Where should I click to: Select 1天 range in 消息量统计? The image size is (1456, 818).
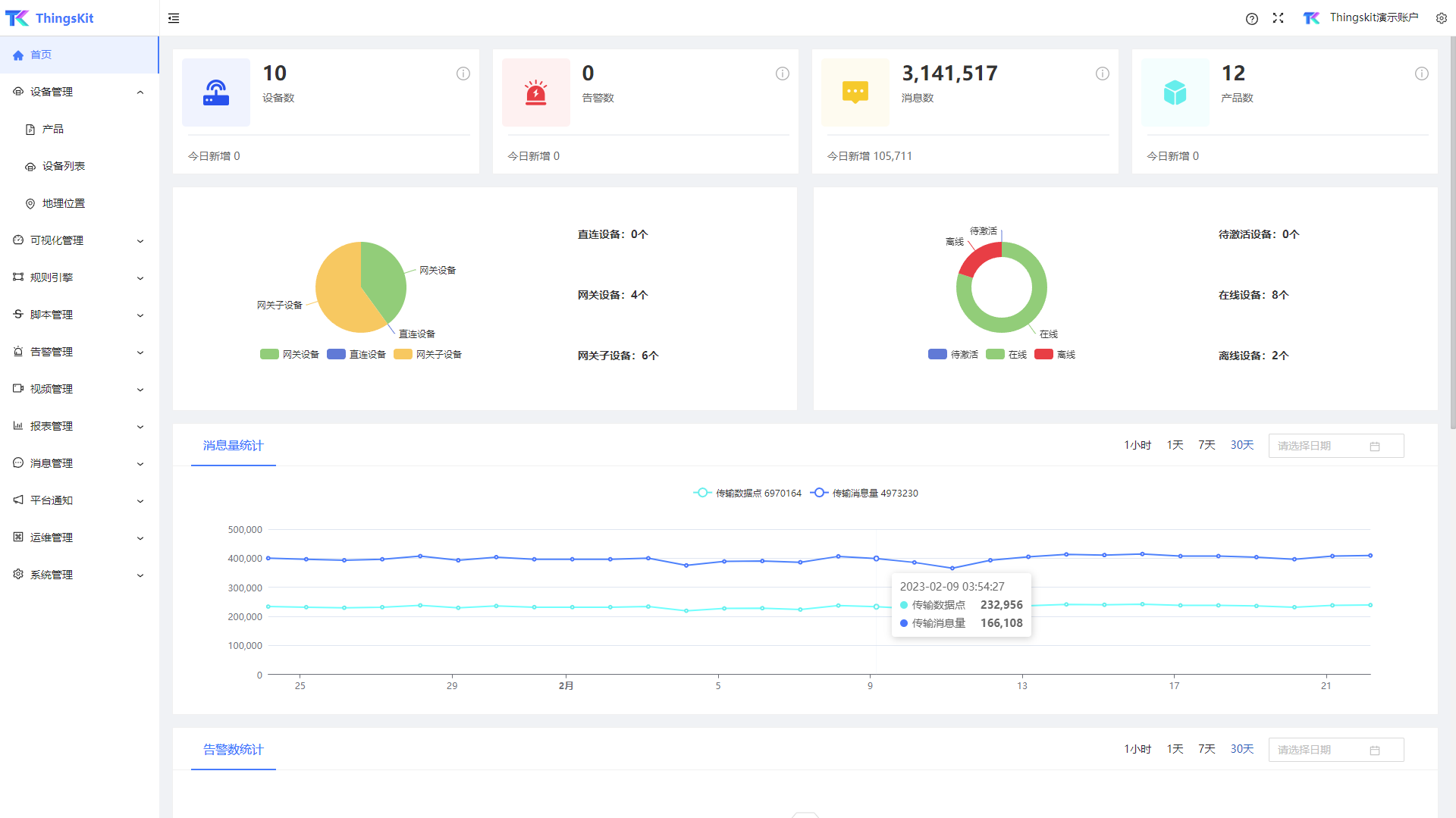[x=1175, y=445]
